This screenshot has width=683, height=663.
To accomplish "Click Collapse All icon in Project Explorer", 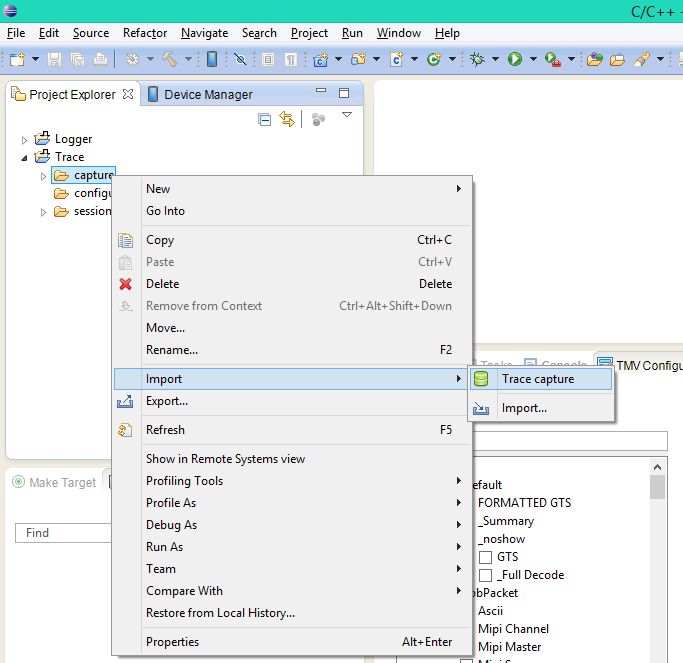I will point(265,120).
